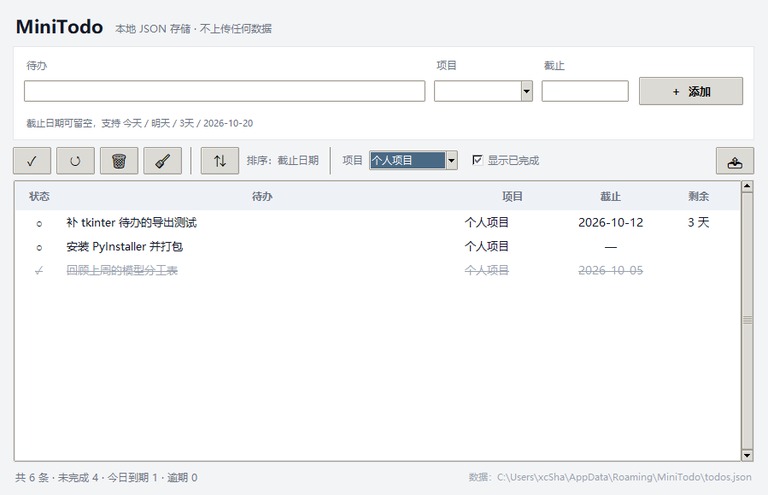Click the 2026-10-12 due date cell

pos(611,223)
